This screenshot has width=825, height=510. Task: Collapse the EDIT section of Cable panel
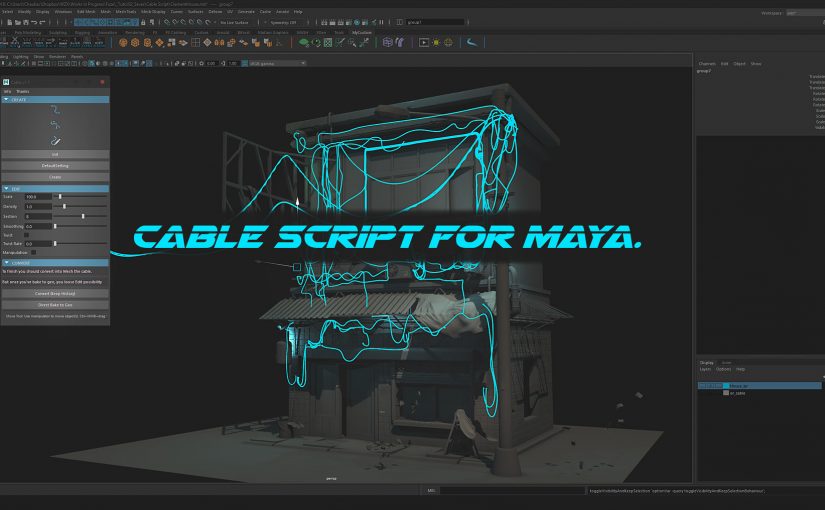(x=55, y=188)
